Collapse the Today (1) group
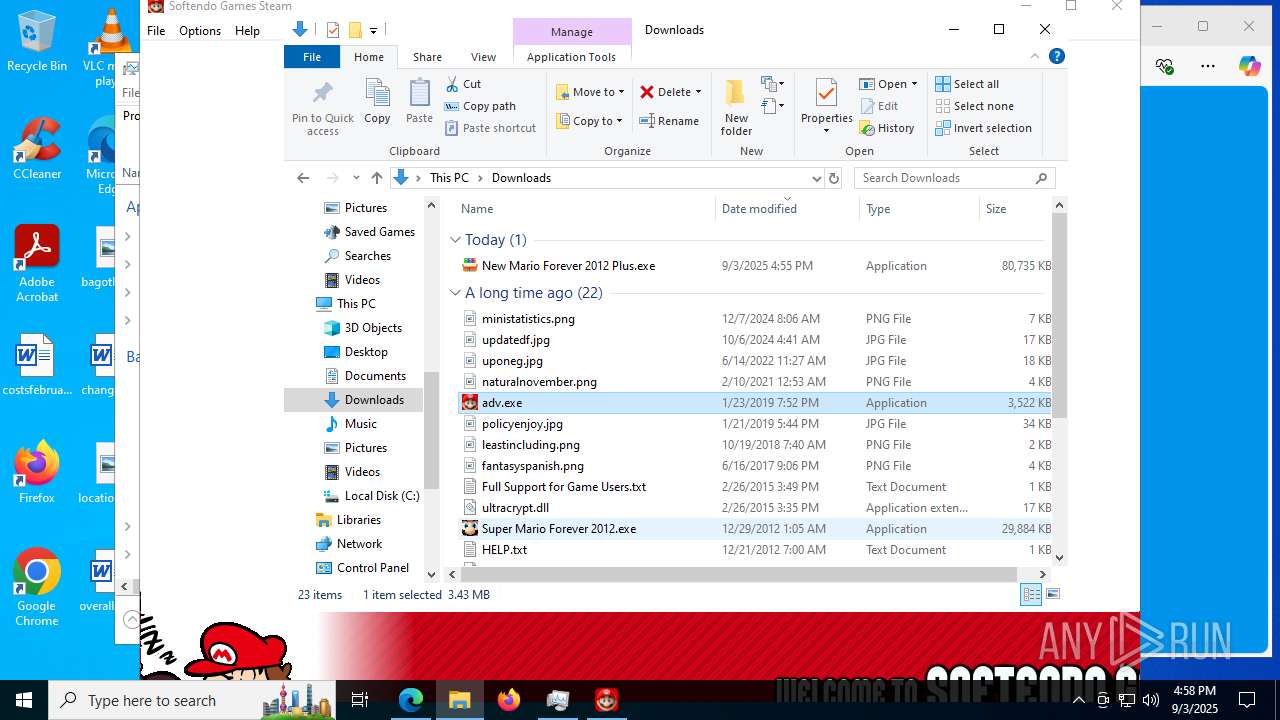The width and height of the screenshot is (1280, 720). (x=455, y=240)
